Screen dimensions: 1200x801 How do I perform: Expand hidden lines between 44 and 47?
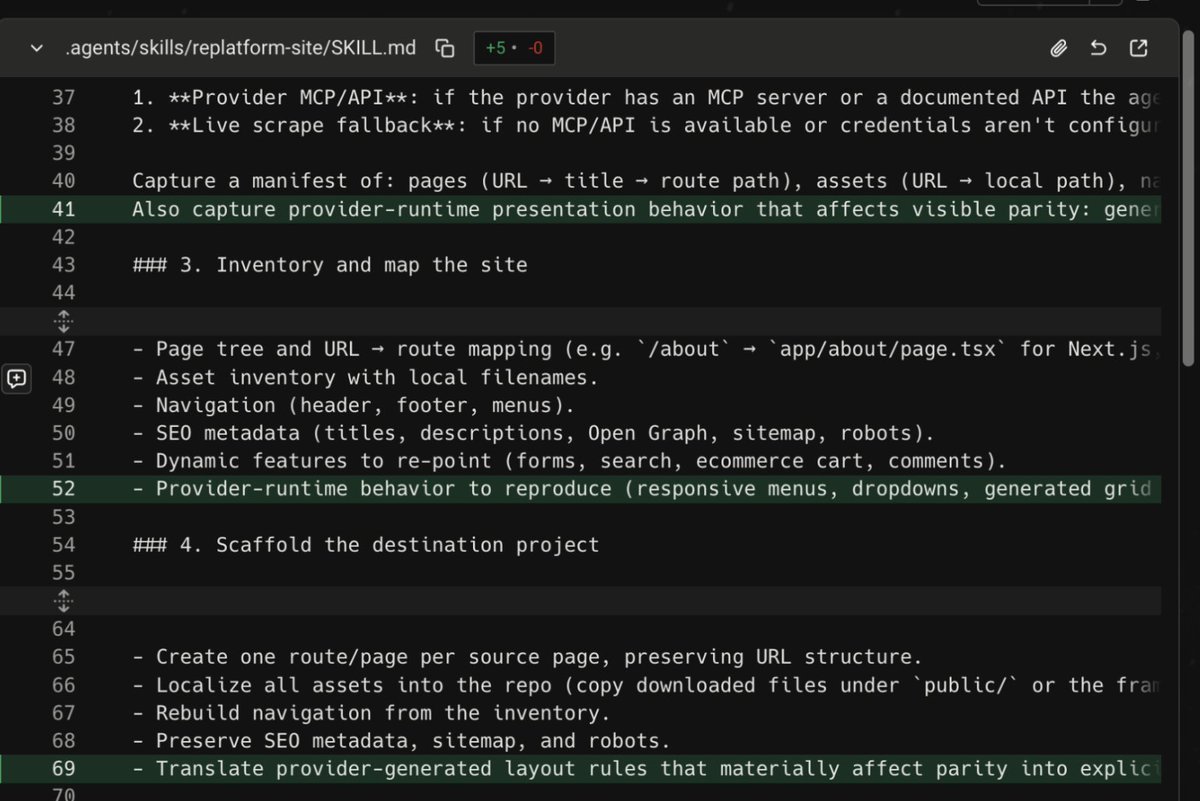[x=63, y=321]
